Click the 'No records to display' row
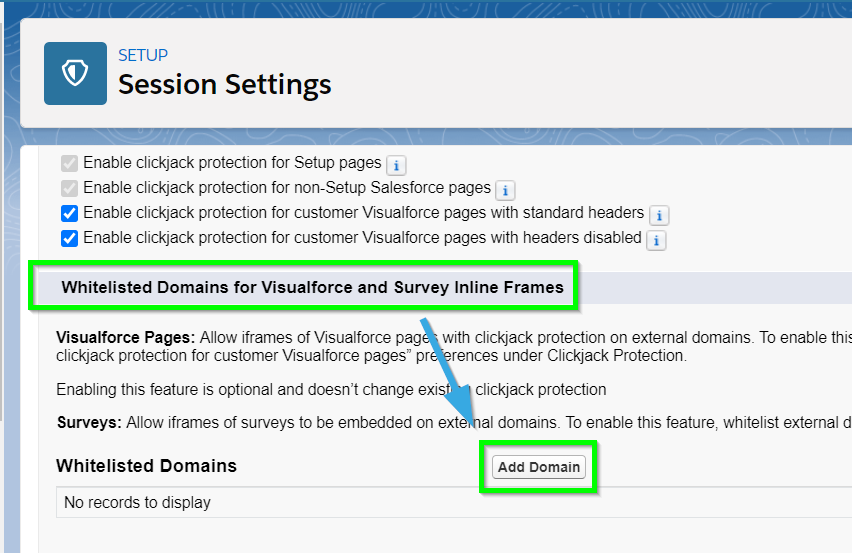This screenshot has height=553, width=852. 454,502
